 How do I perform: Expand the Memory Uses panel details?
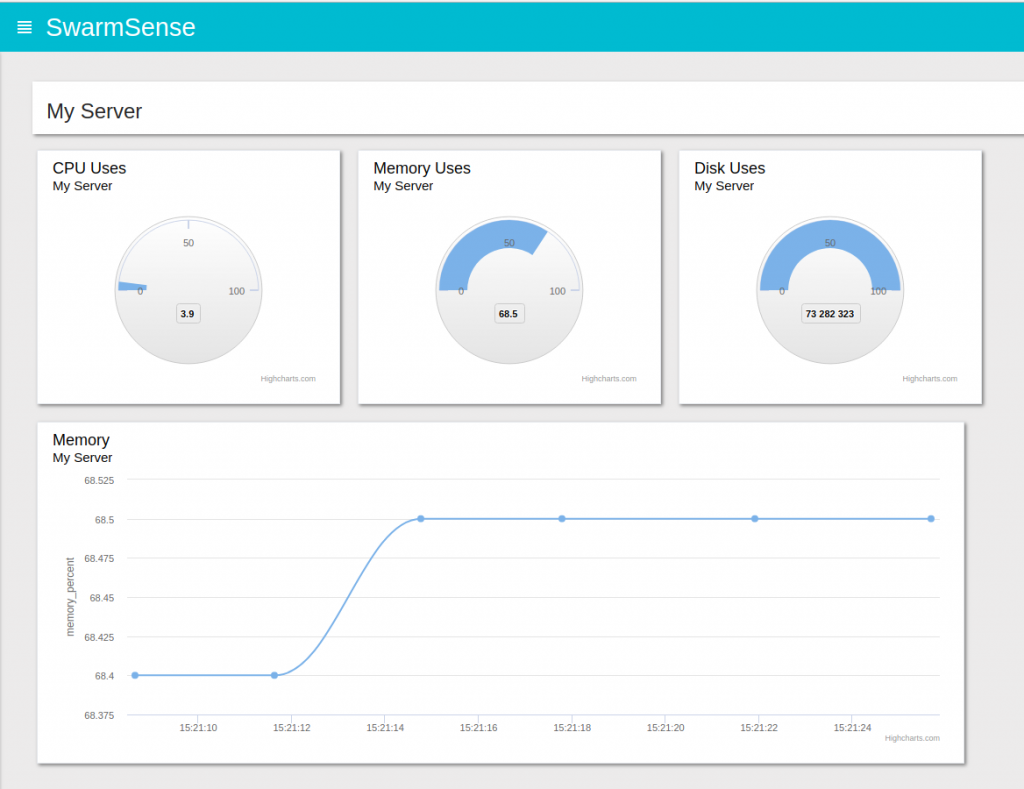pyautogui.click(x=422, y=168)
